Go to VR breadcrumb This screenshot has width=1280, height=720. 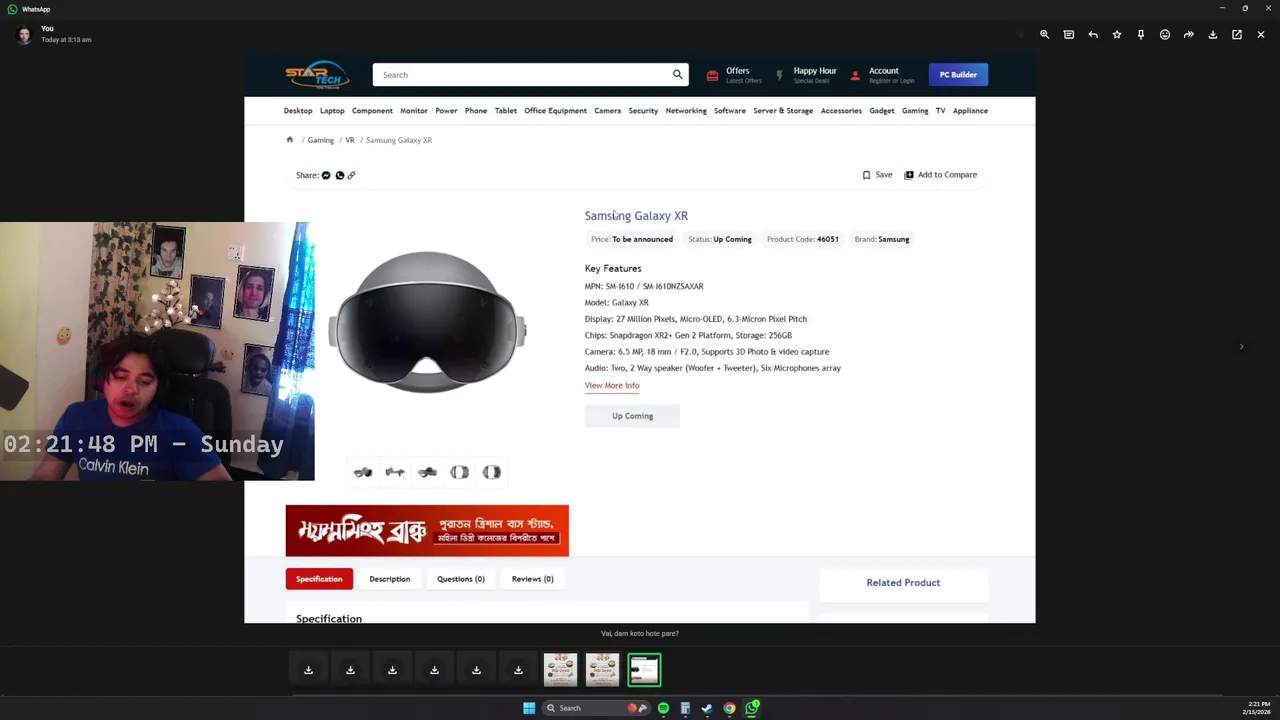(350, 140)
